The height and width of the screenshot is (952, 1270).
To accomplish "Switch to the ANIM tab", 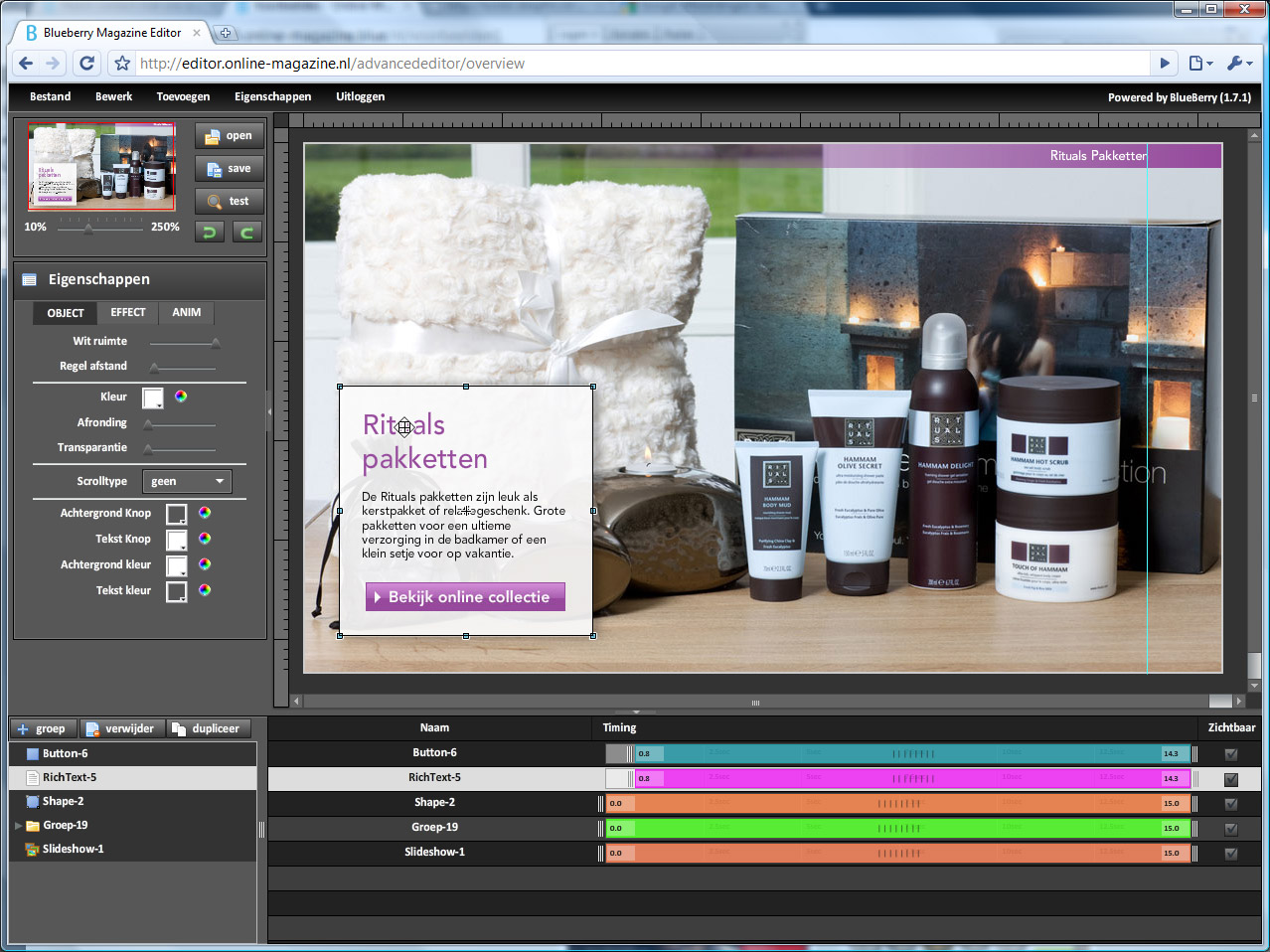I will pyautogui.click(x=186, y=313).
